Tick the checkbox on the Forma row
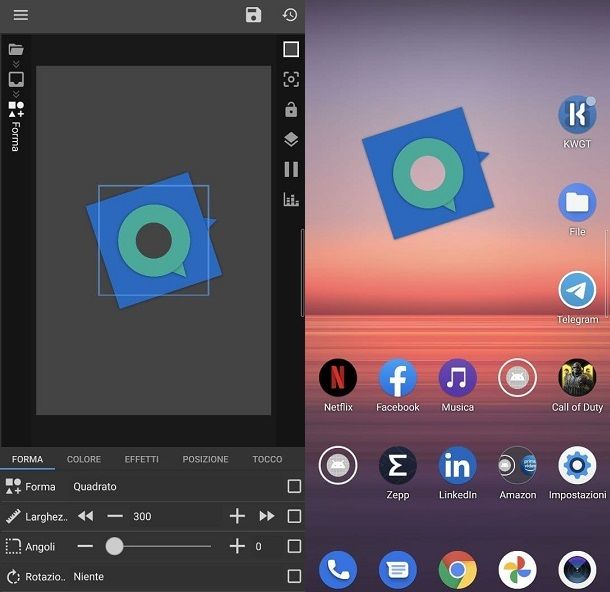This screenshot has width=610, height=592. pos(294,486)
